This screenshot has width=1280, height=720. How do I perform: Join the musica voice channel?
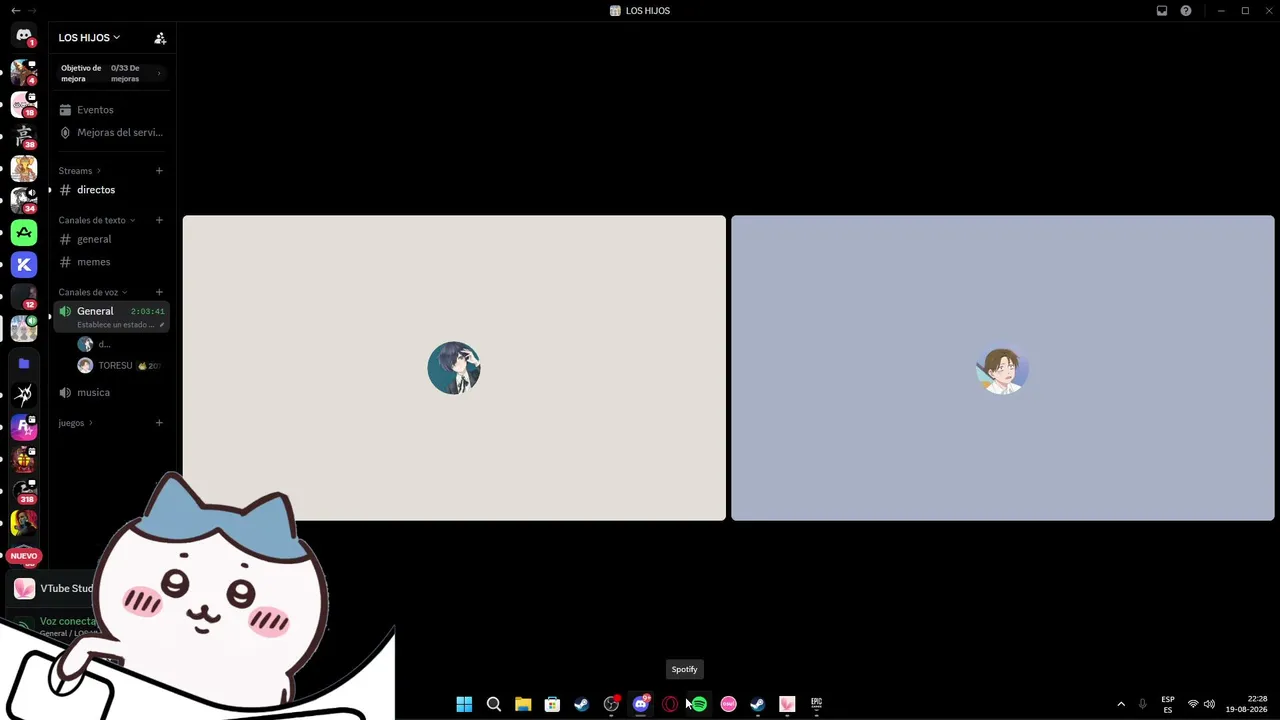pyautogui.click(x=112, y=393)
